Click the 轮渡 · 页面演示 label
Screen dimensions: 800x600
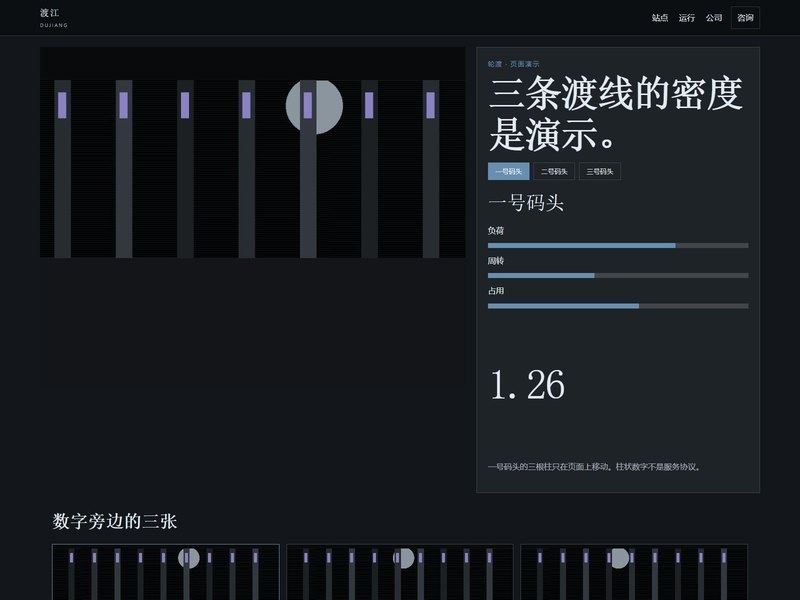tap(513, 64)
